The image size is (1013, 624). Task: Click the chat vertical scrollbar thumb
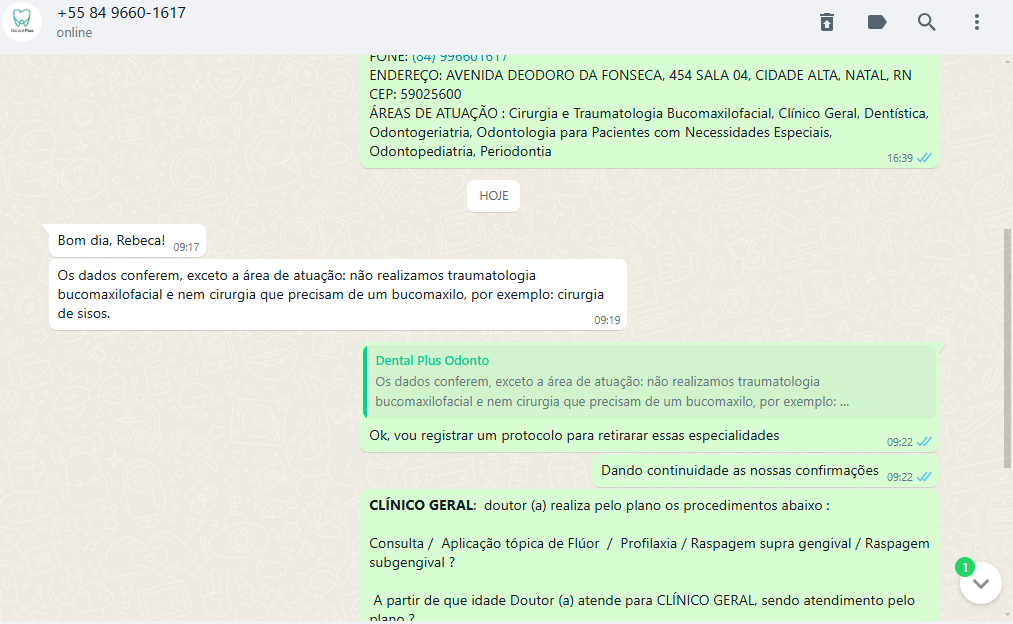[1007, 348]
